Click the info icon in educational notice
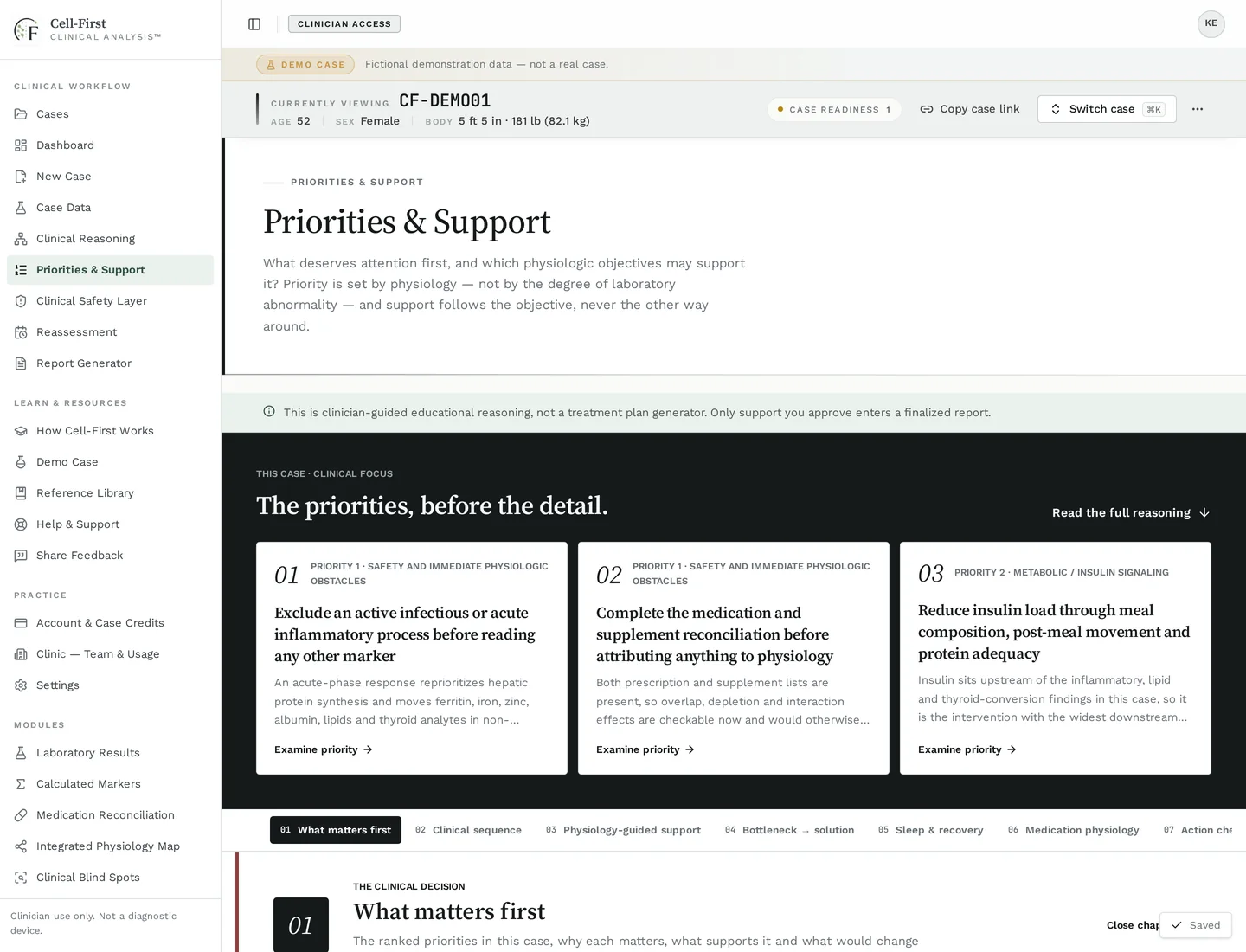1246x952 pixels. click(x=269, y=412)
